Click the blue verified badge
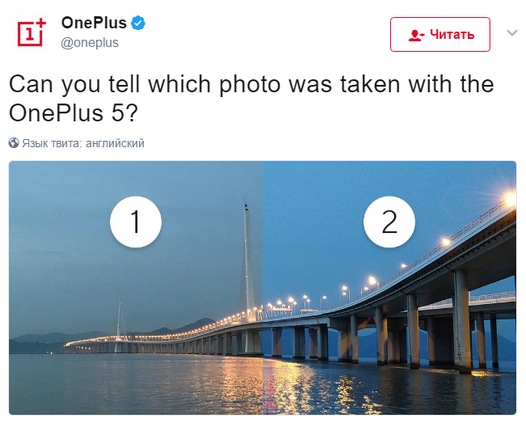 point(138,23)
